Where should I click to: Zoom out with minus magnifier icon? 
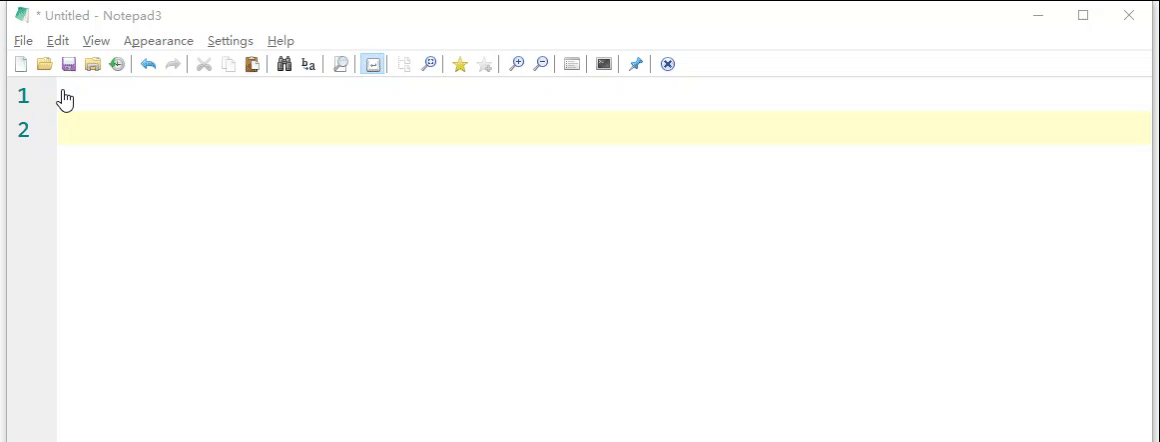pos(541,64)
